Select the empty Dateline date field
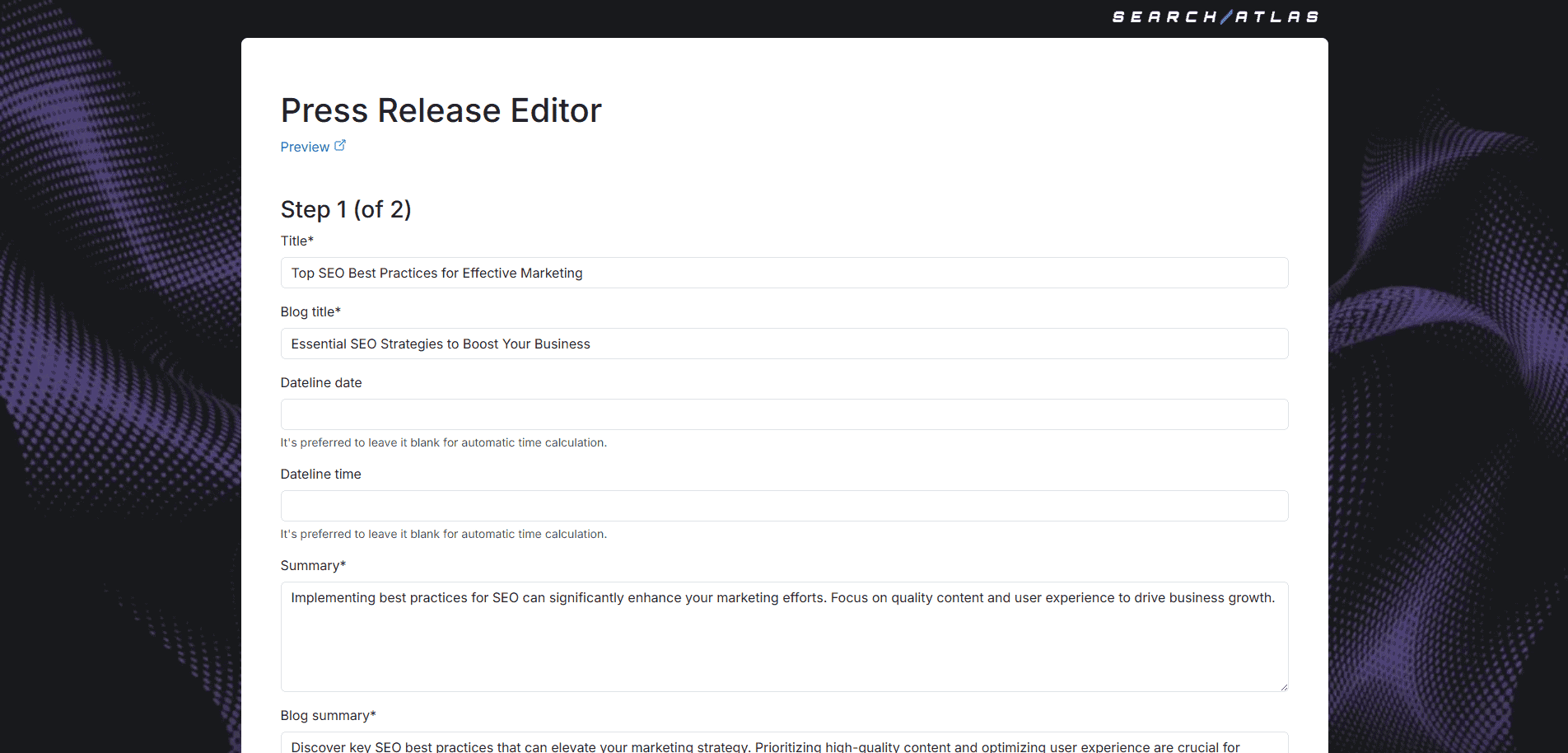Screen dimensions: 1568x753 point(784,414)
